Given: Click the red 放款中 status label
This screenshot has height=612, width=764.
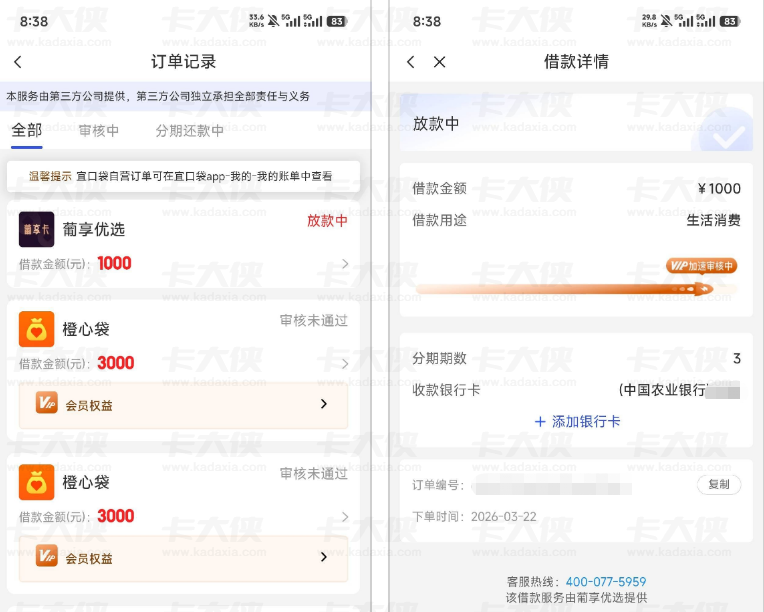Looking at the screenshot, I should tap(327, 221).
